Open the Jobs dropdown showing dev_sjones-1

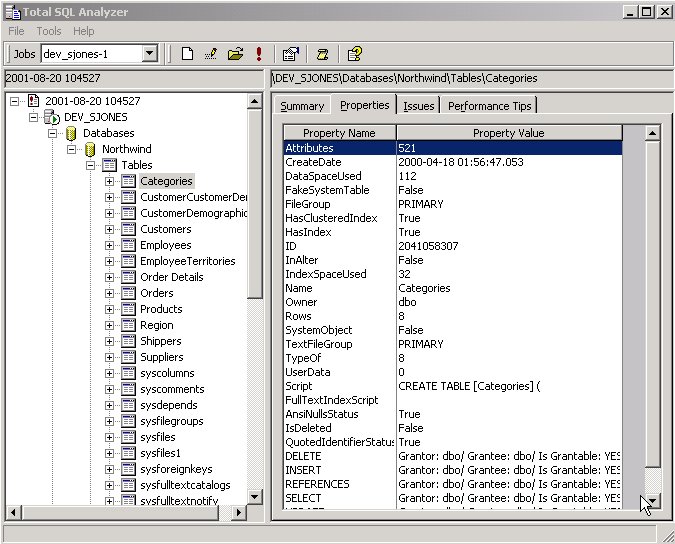(149, 54)
